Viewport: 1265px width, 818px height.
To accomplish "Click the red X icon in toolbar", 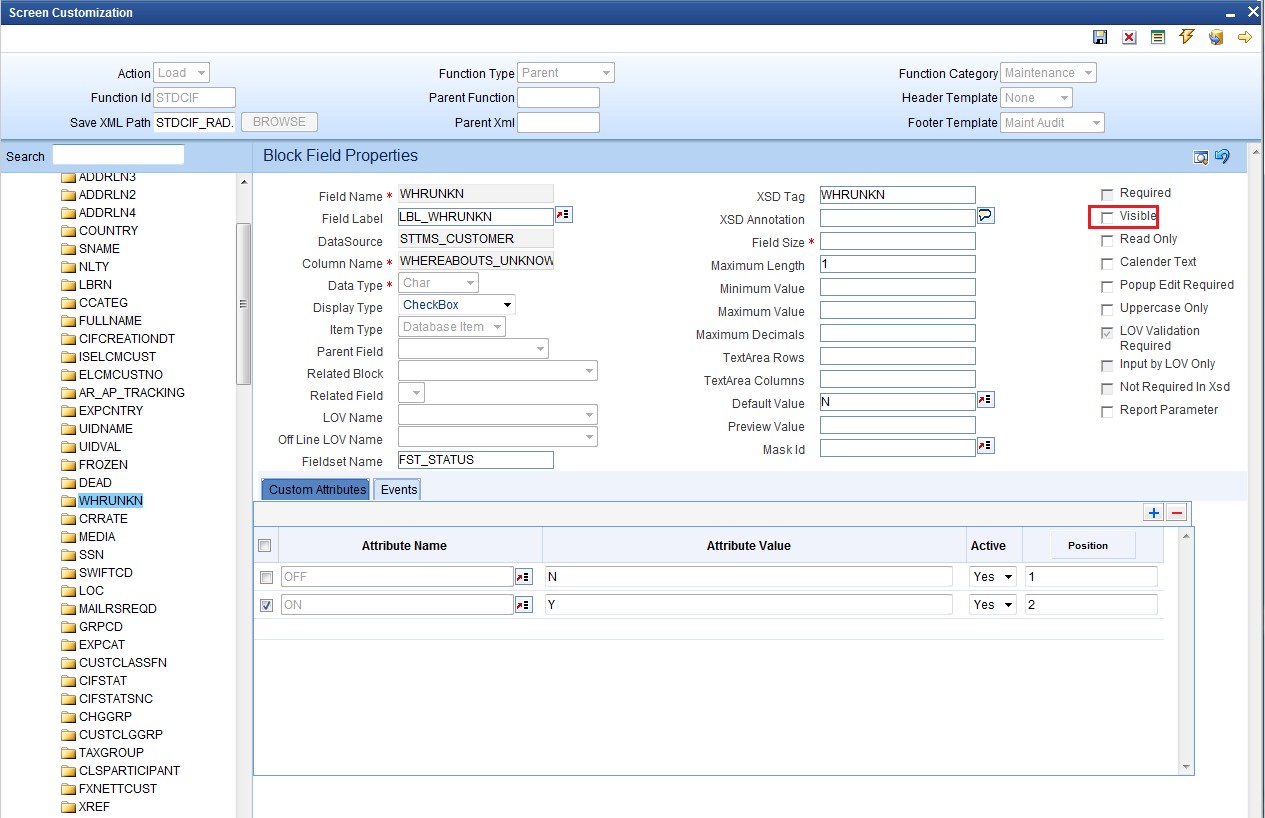I will (1129, 37).
